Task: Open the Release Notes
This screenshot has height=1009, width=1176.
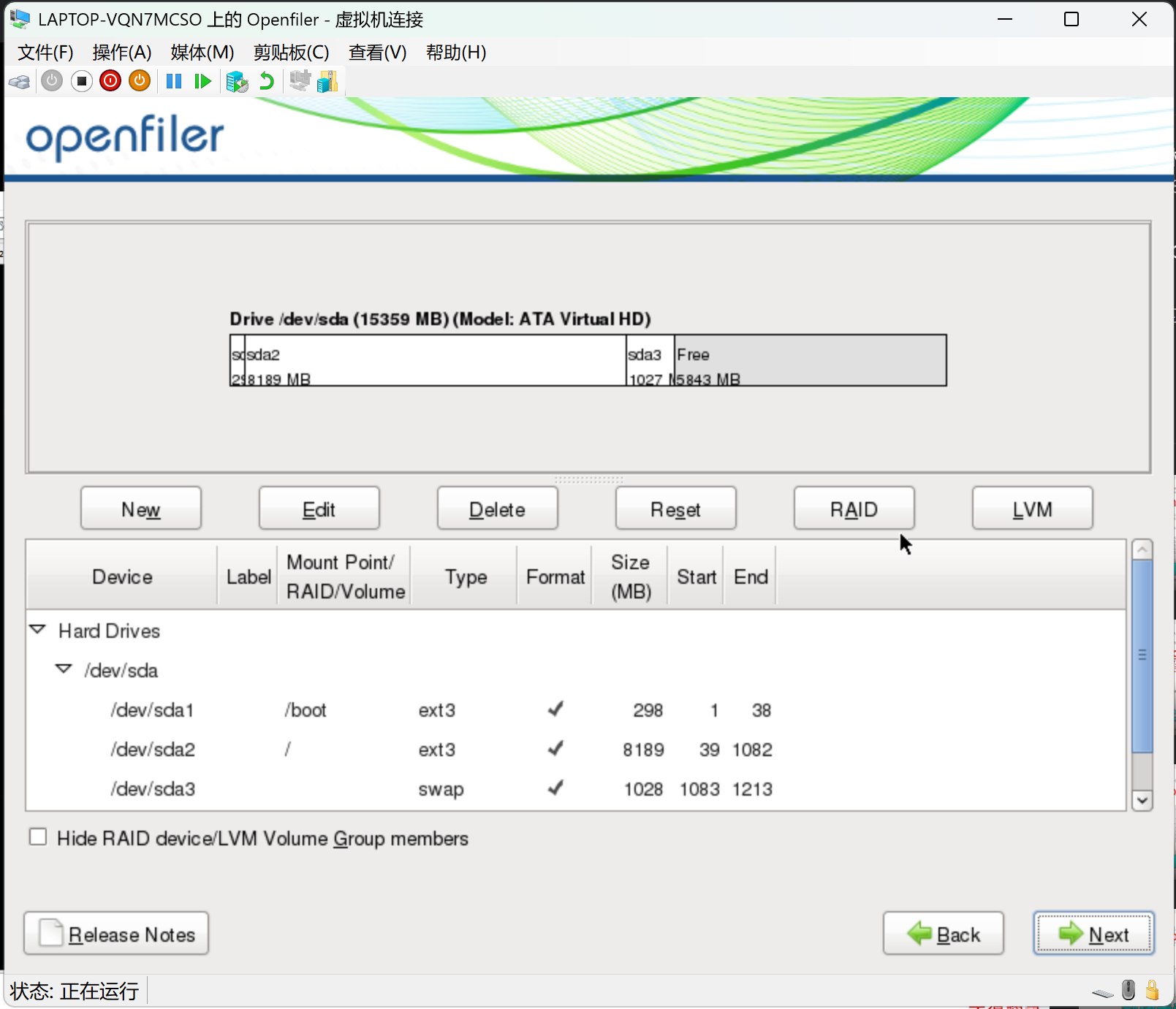Action: click(116, 934)
